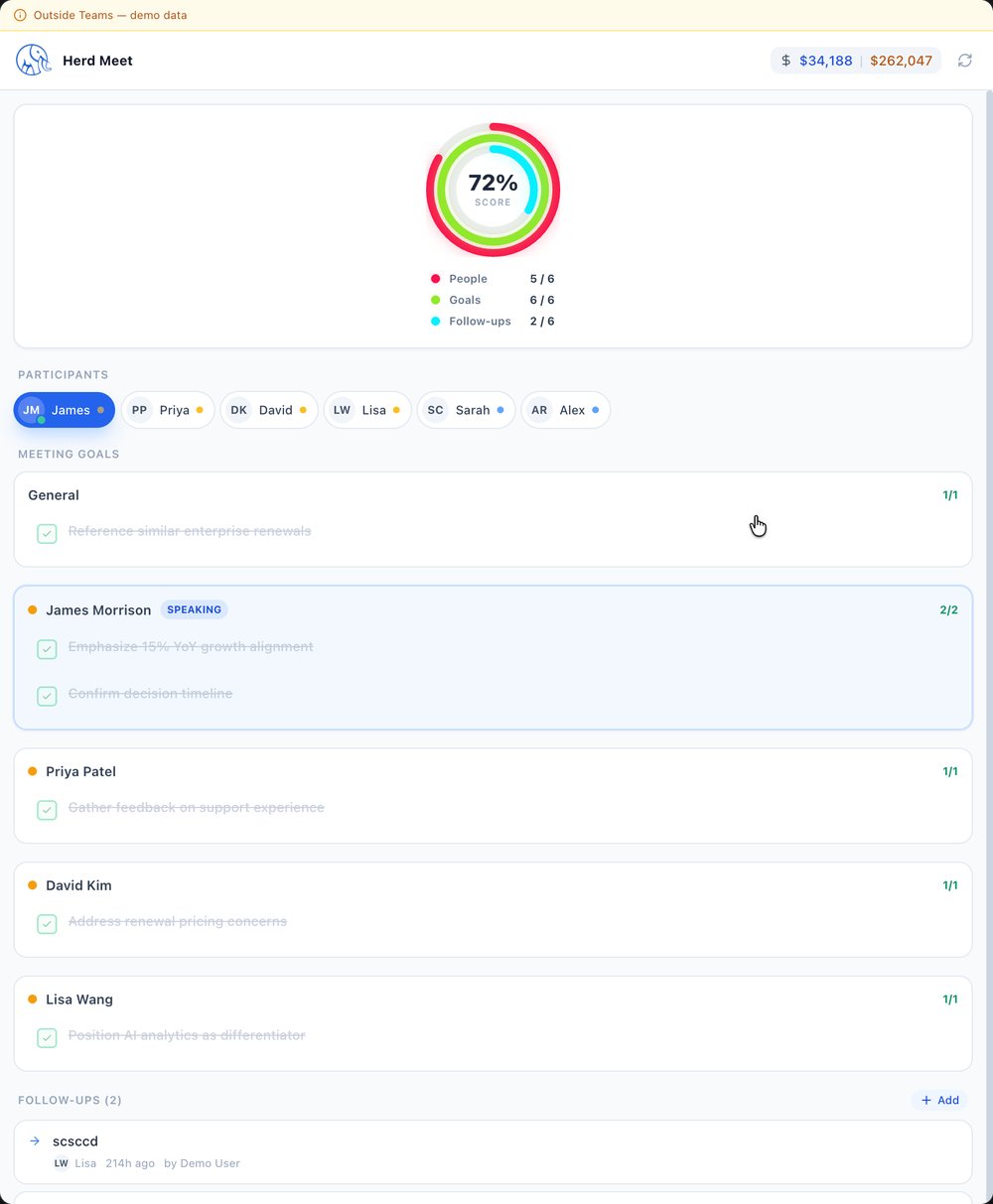This screenshot has height=1204, width=993.
Task: Select James participant chip
Action: [65, 410]
